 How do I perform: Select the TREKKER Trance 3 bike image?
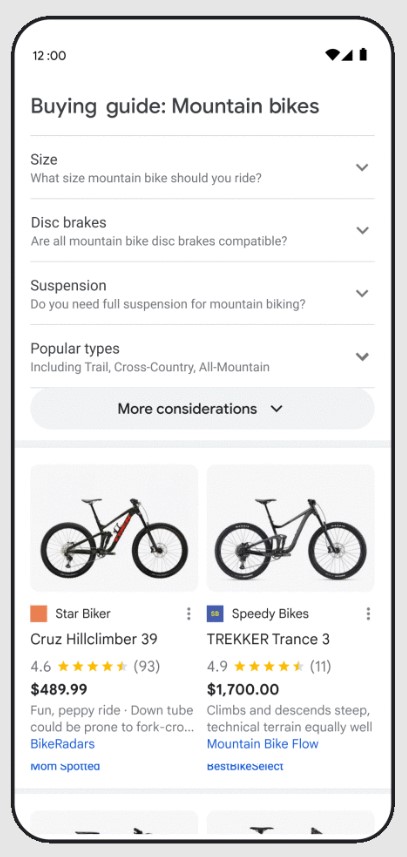coord(291,528)
